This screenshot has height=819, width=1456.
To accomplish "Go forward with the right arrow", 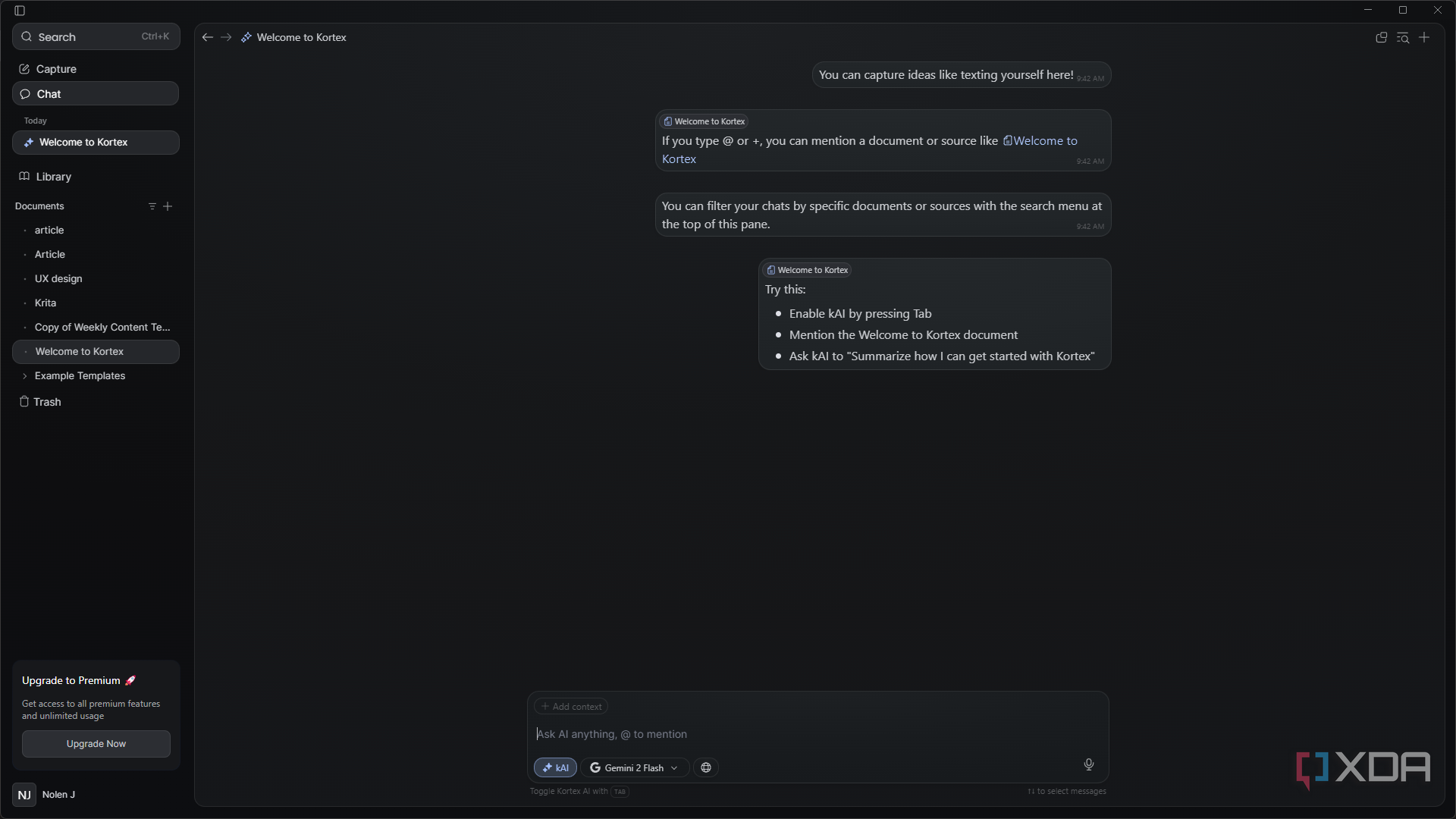I will tap(226, 37).
